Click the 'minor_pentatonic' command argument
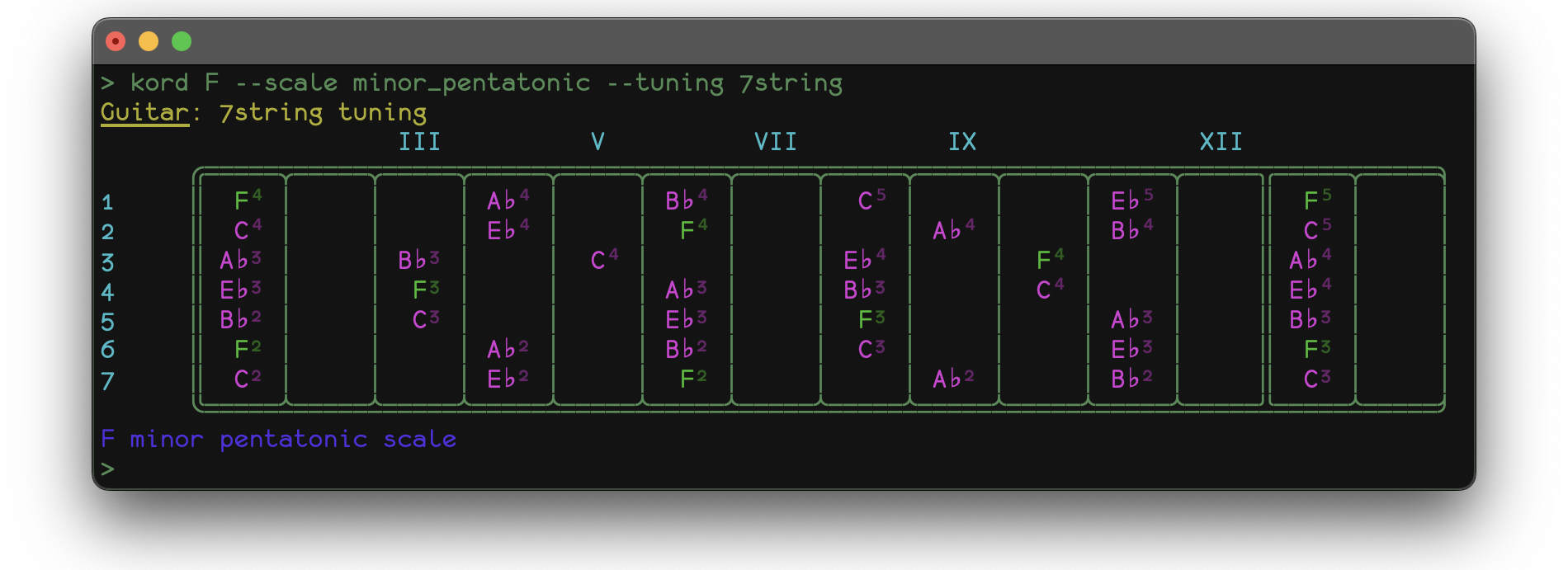The image size is (1568, 570). point(471,83)
